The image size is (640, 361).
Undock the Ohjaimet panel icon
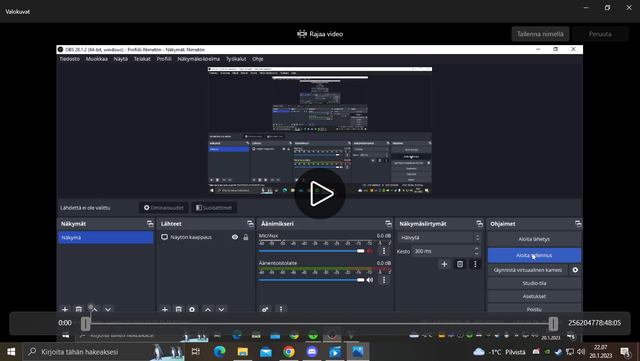point(578,224)
